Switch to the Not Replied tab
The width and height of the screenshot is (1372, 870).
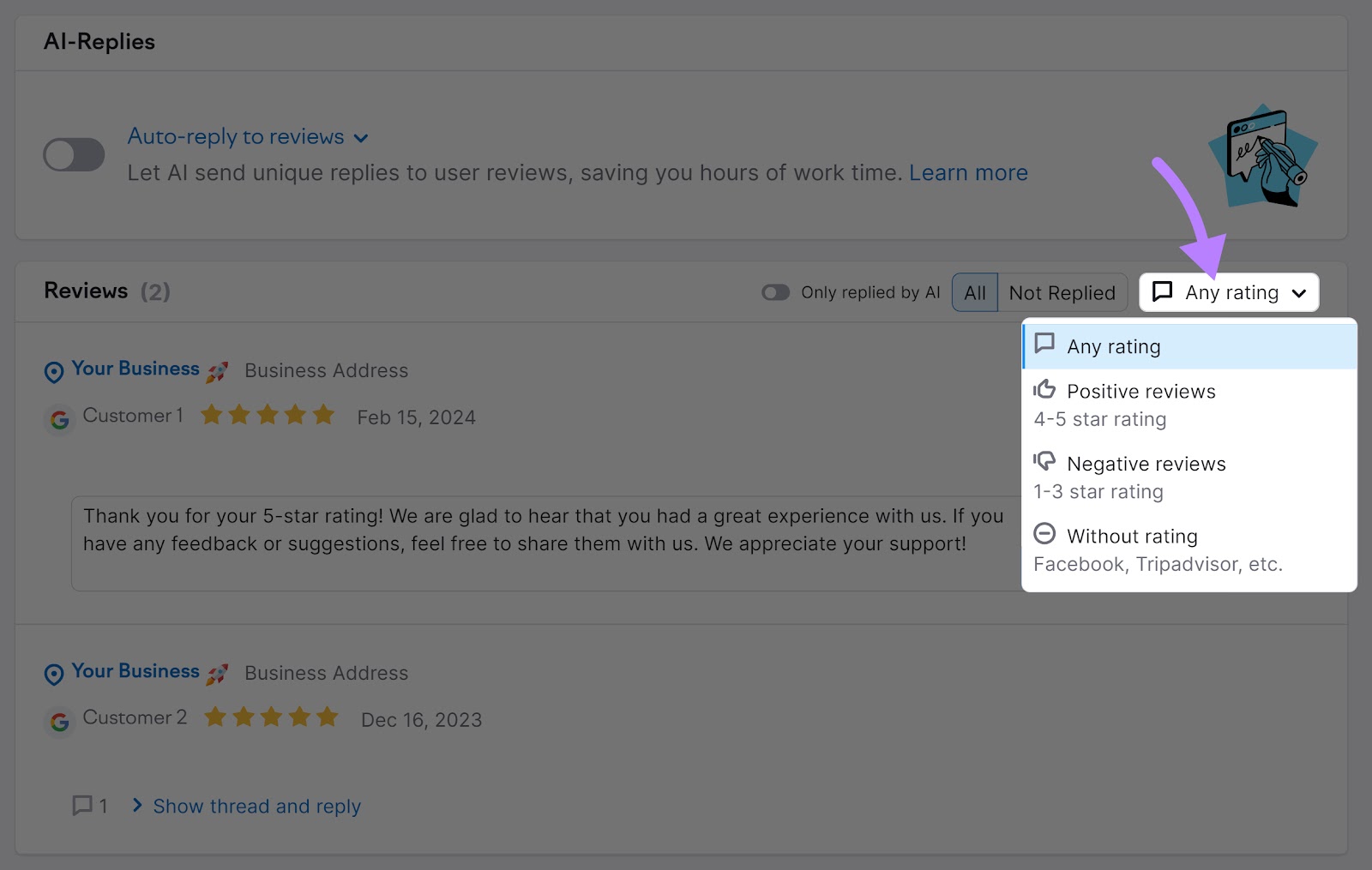pyautogui.click(x=1062, y=292)
